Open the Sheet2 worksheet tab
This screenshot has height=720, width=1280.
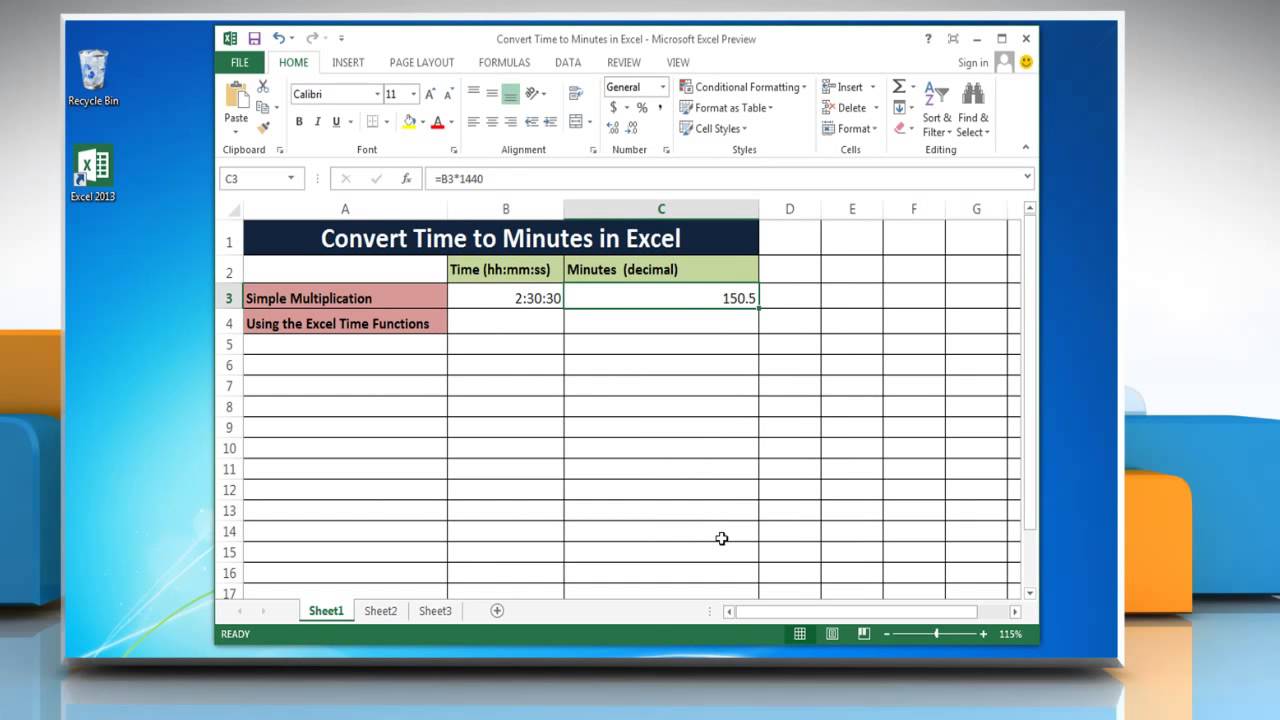[x=380, y=611]
